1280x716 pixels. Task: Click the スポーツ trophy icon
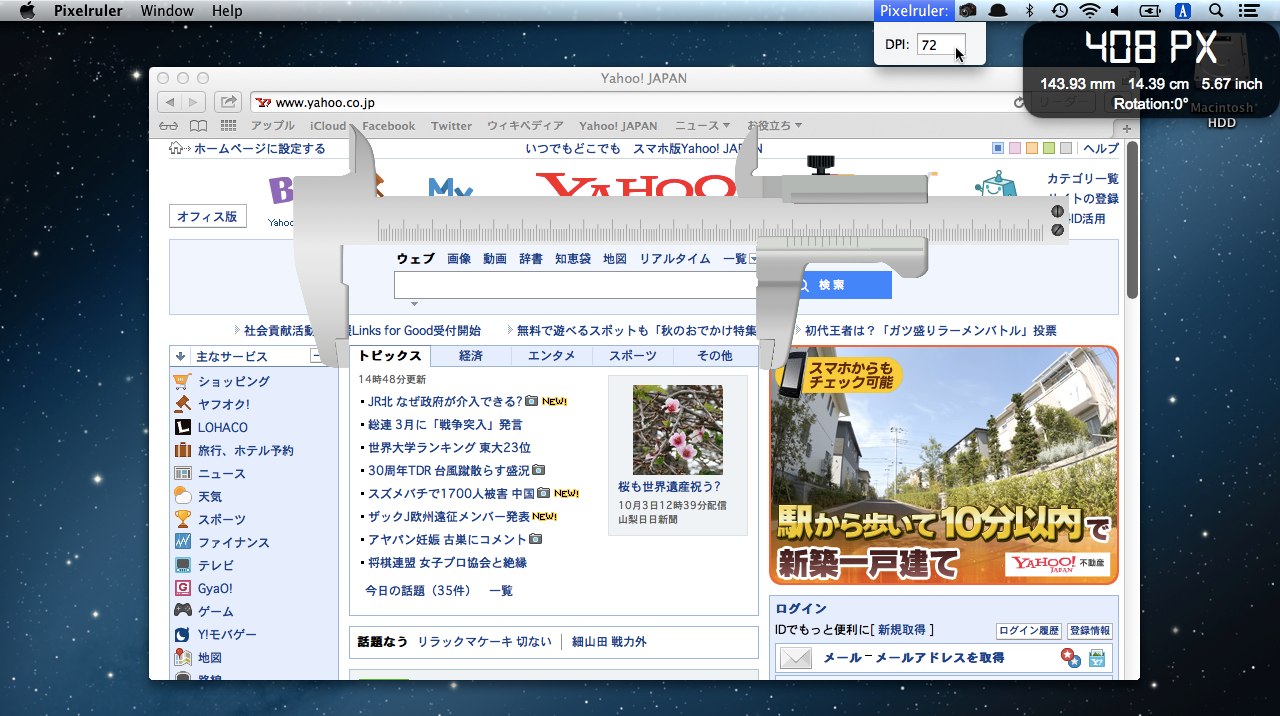(x=182, y=519)
